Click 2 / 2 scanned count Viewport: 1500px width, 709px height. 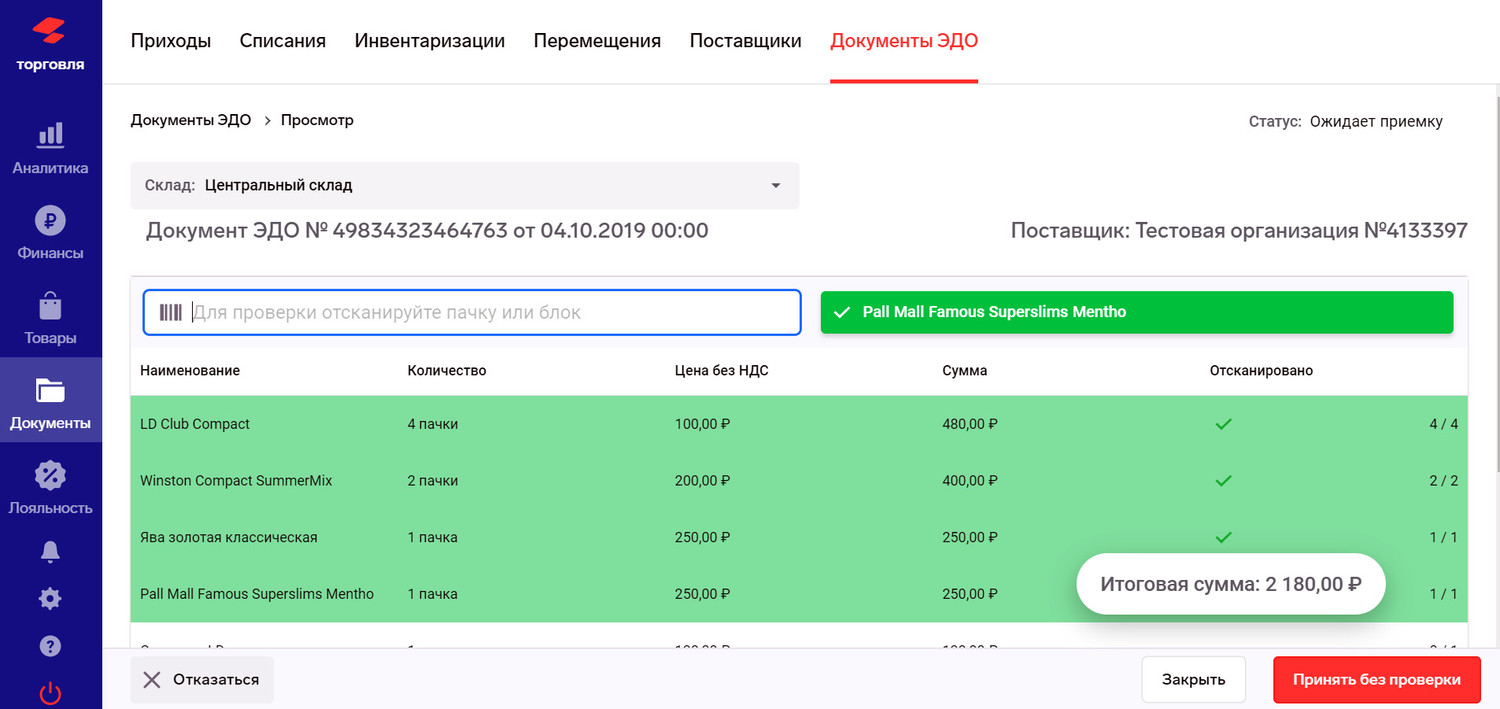click(1444, 481)
